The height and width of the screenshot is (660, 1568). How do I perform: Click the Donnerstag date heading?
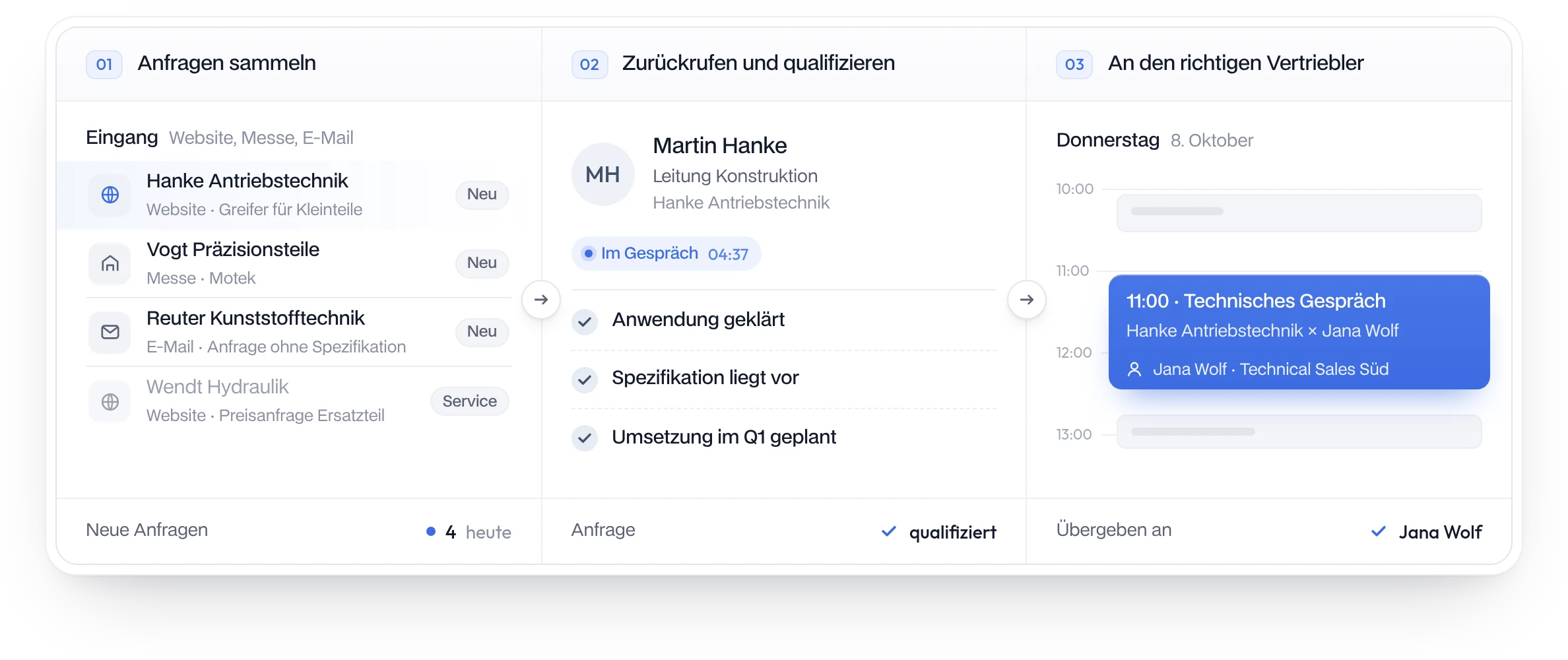(x=1107, y=141)
